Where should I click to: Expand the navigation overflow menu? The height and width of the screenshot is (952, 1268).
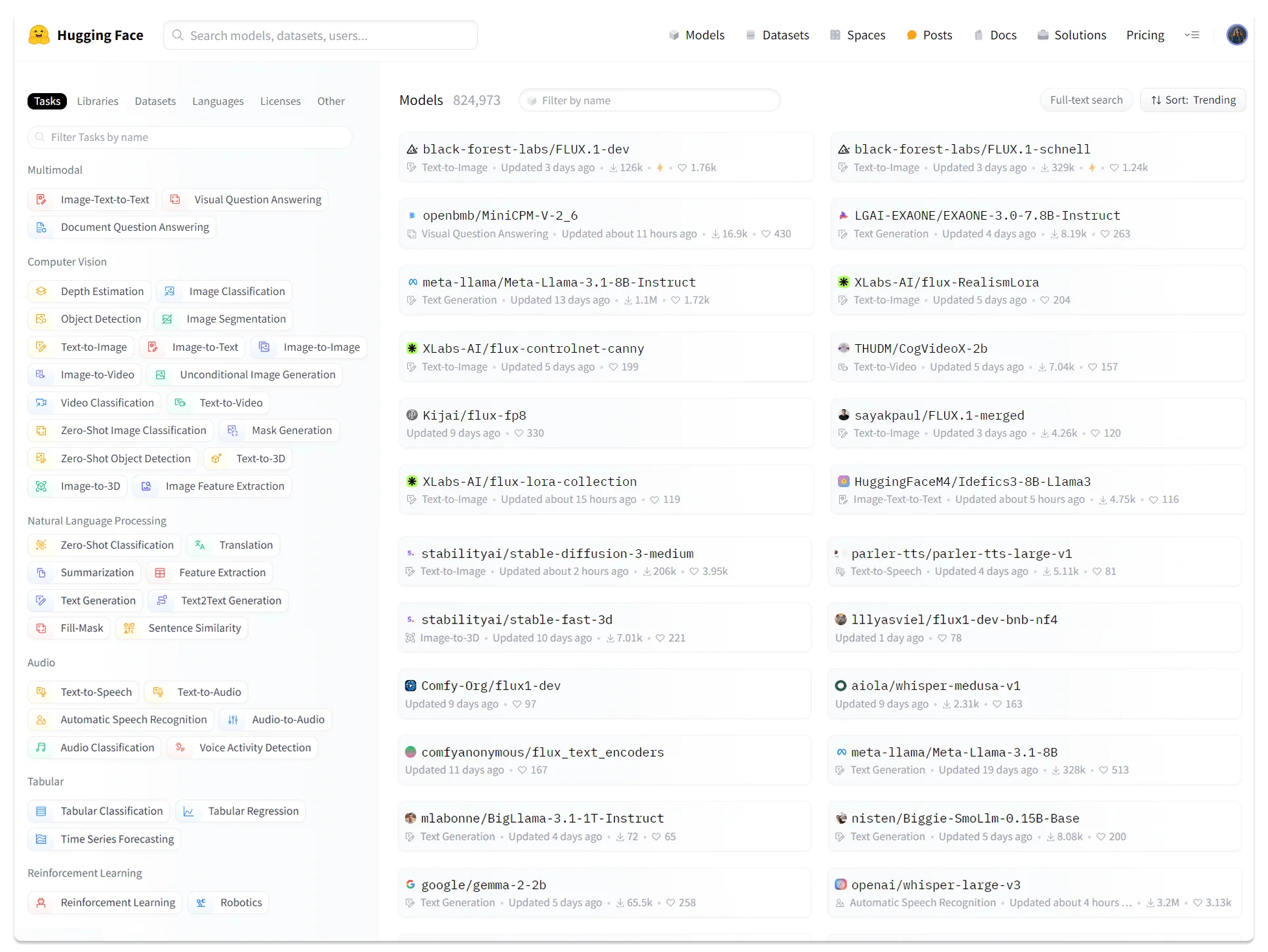coord(1192,35)
